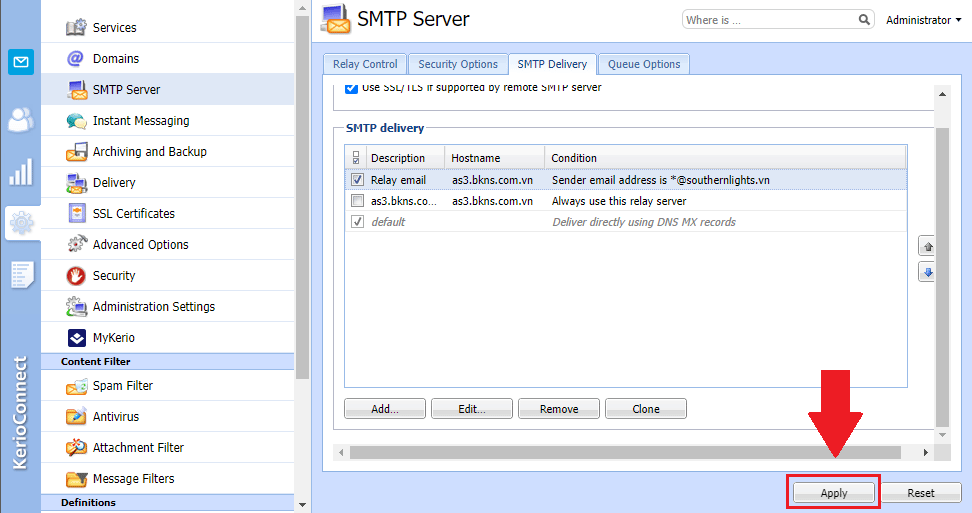Expand the Administrator account dropdown
The height and width of the screenshot is (513, 972).
tap(923, 20)
